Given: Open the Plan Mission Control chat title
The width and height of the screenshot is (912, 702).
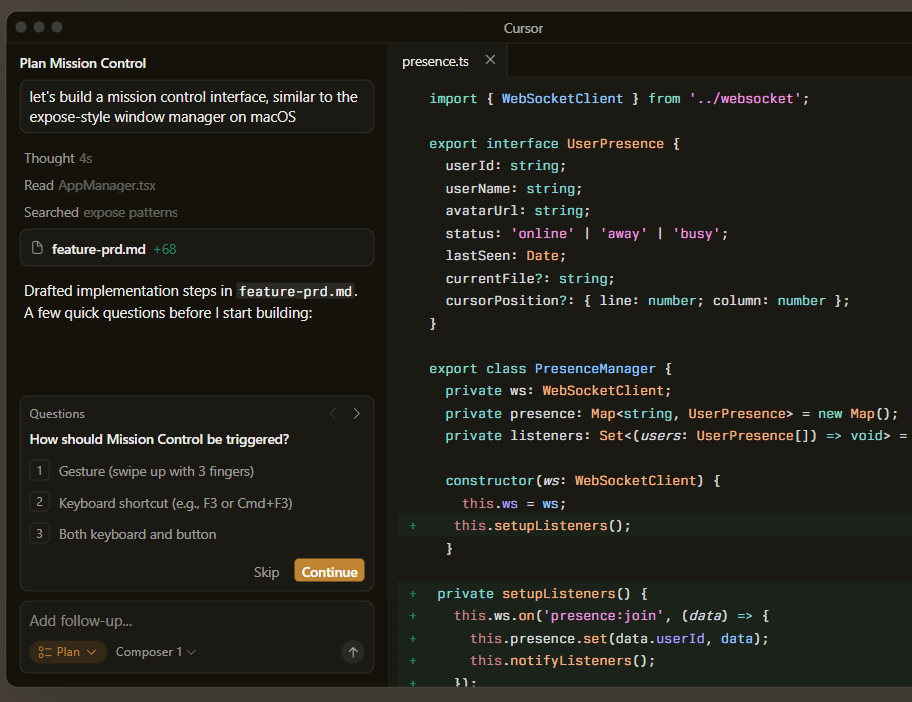Looking at the screenshot, I should [83, 63].
